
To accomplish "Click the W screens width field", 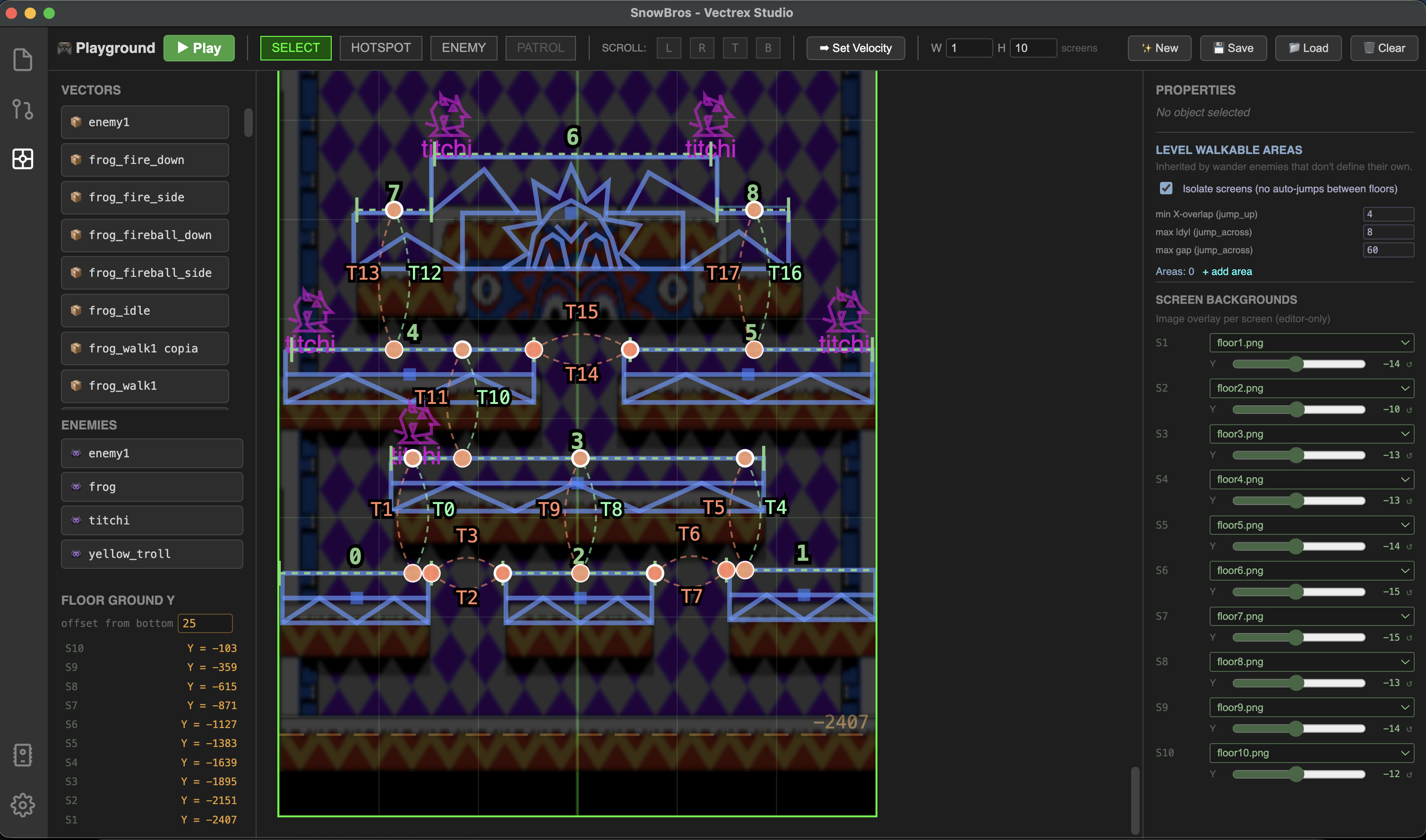I will [969, 48].
